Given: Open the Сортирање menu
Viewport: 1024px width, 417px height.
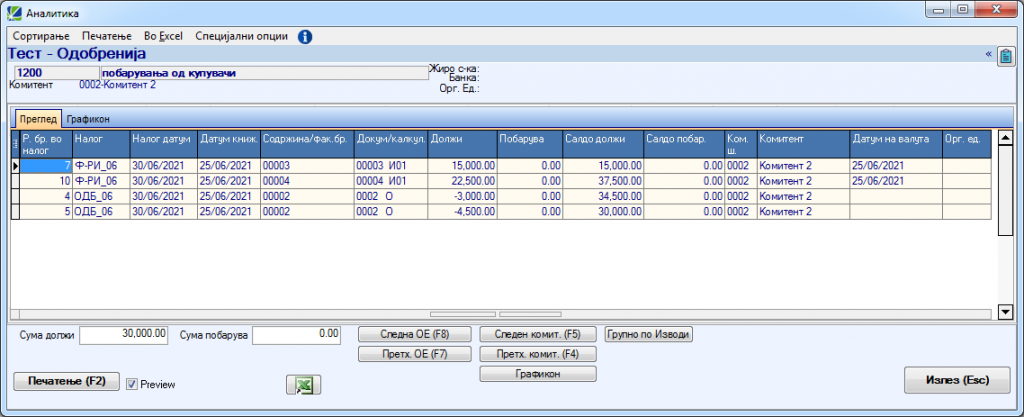Looking at the screenshot, I should (41, 37).
